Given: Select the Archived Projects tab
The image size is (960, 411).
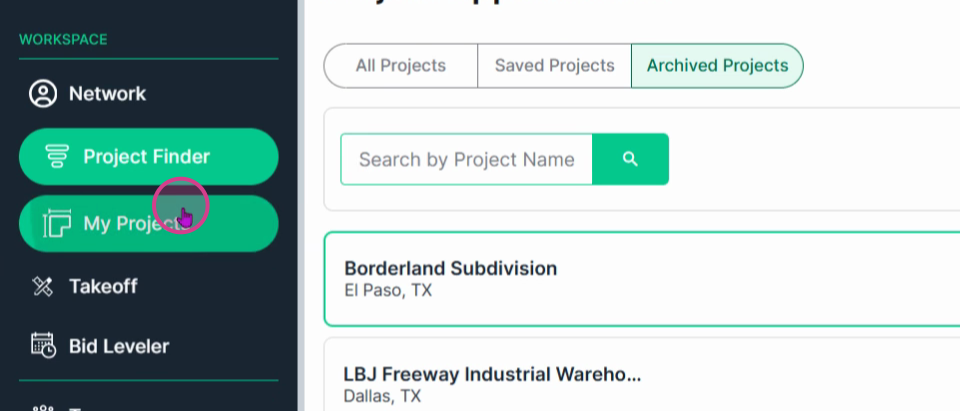Looking at the screenshot, I should [x=717, y=66].
